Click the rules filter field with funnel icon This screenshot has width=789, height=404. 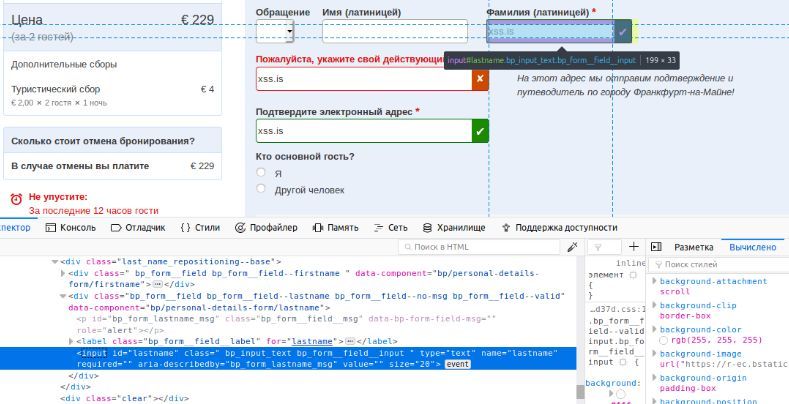604,247
